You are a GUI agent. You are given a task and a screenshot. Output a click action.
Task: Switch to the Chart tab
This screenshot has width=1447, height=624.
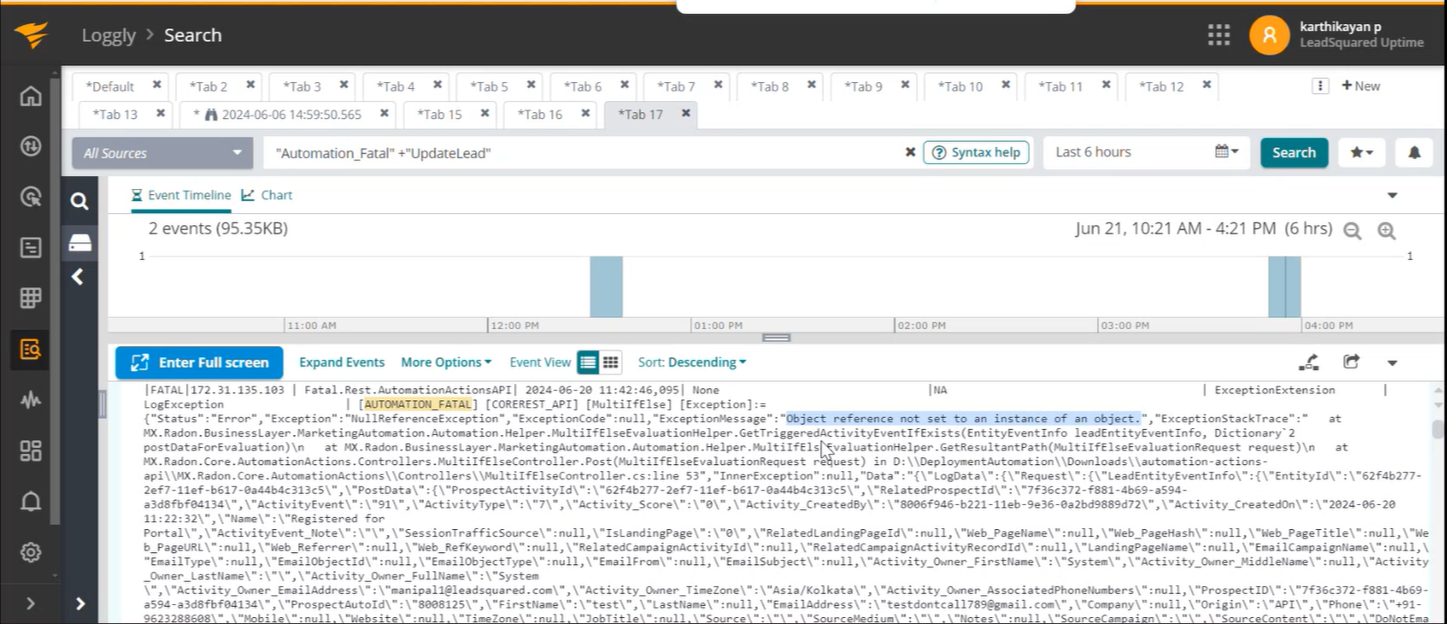point(267,195)
